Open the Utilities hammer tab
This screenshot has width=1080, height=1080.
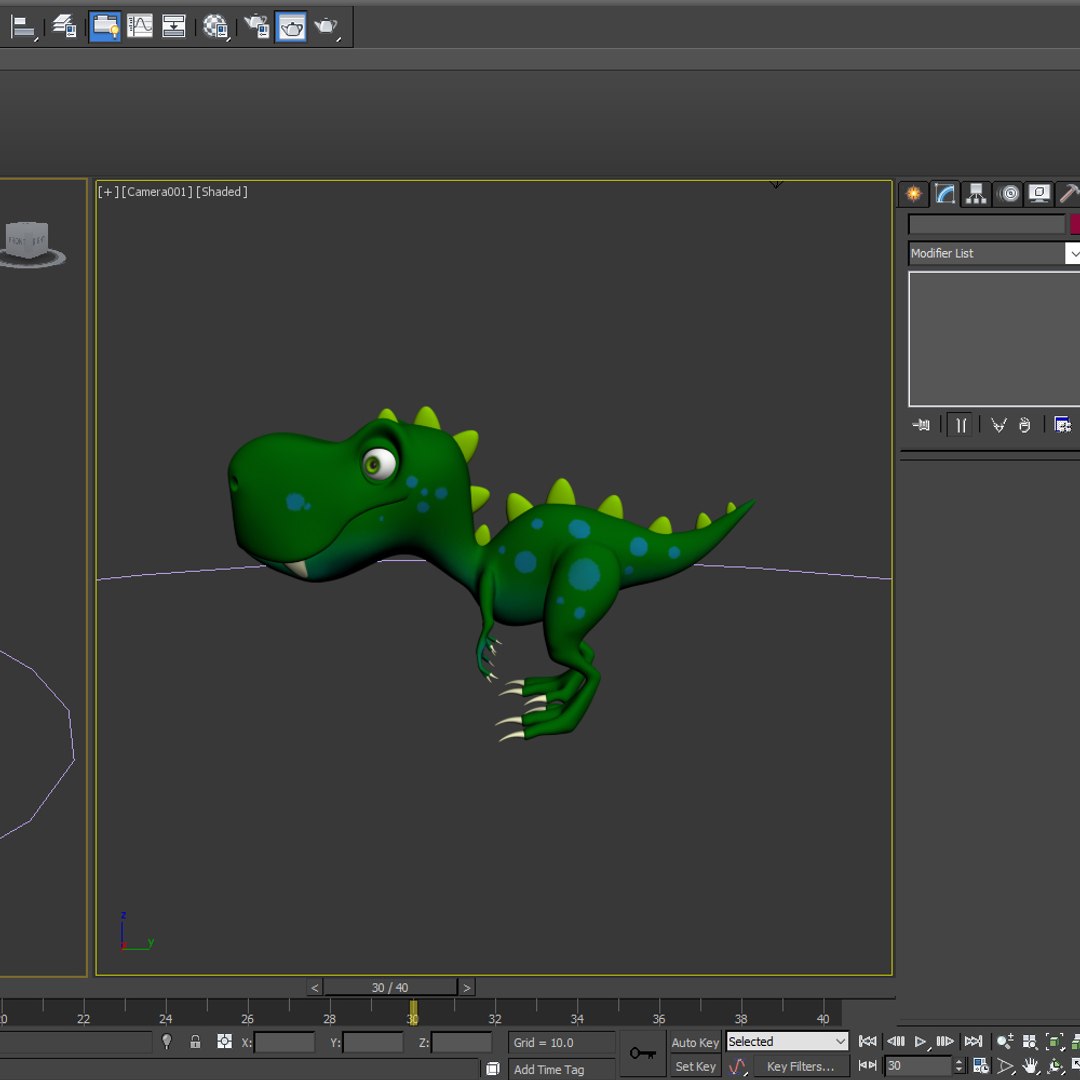tap(1068, 194)
